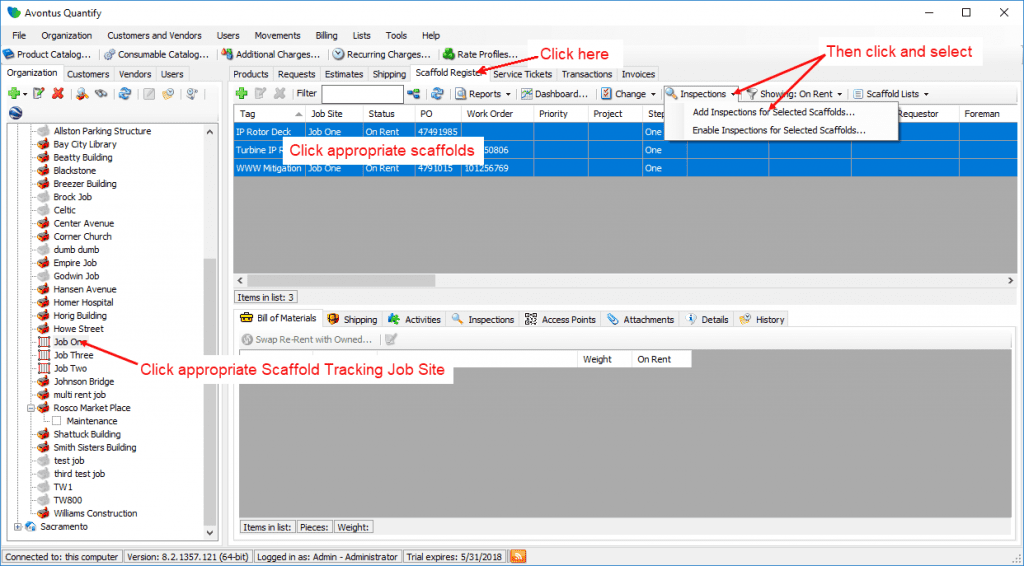This screenshot has width=1024, height=566.
Task: Click into the Filter text box
Action: click(x=362, y=94)
